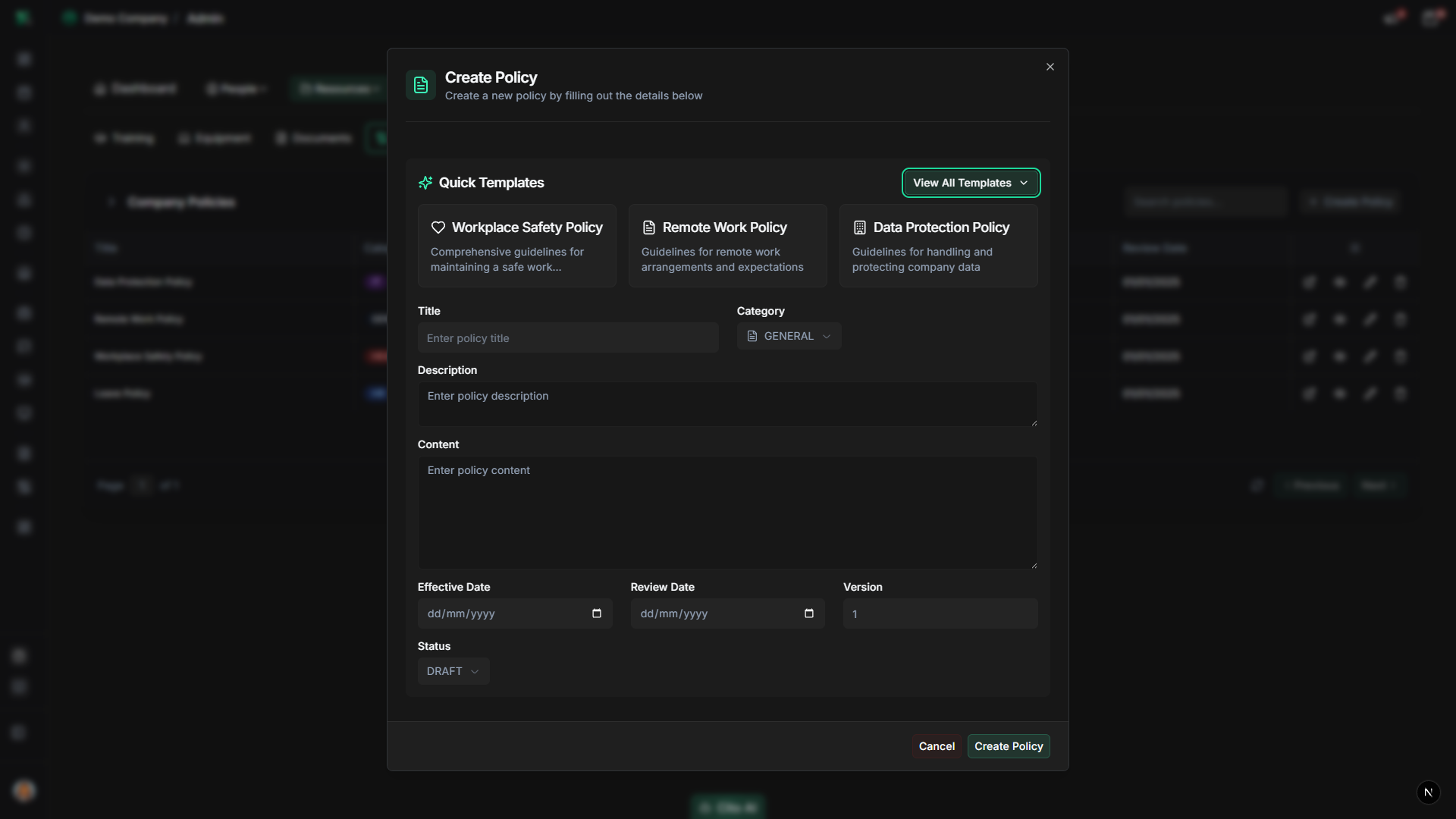Image resolution: width=1456 pixels, height=819 pixels.
Task: Click the Enter policy title input field
Action: [x=567, y=337]
